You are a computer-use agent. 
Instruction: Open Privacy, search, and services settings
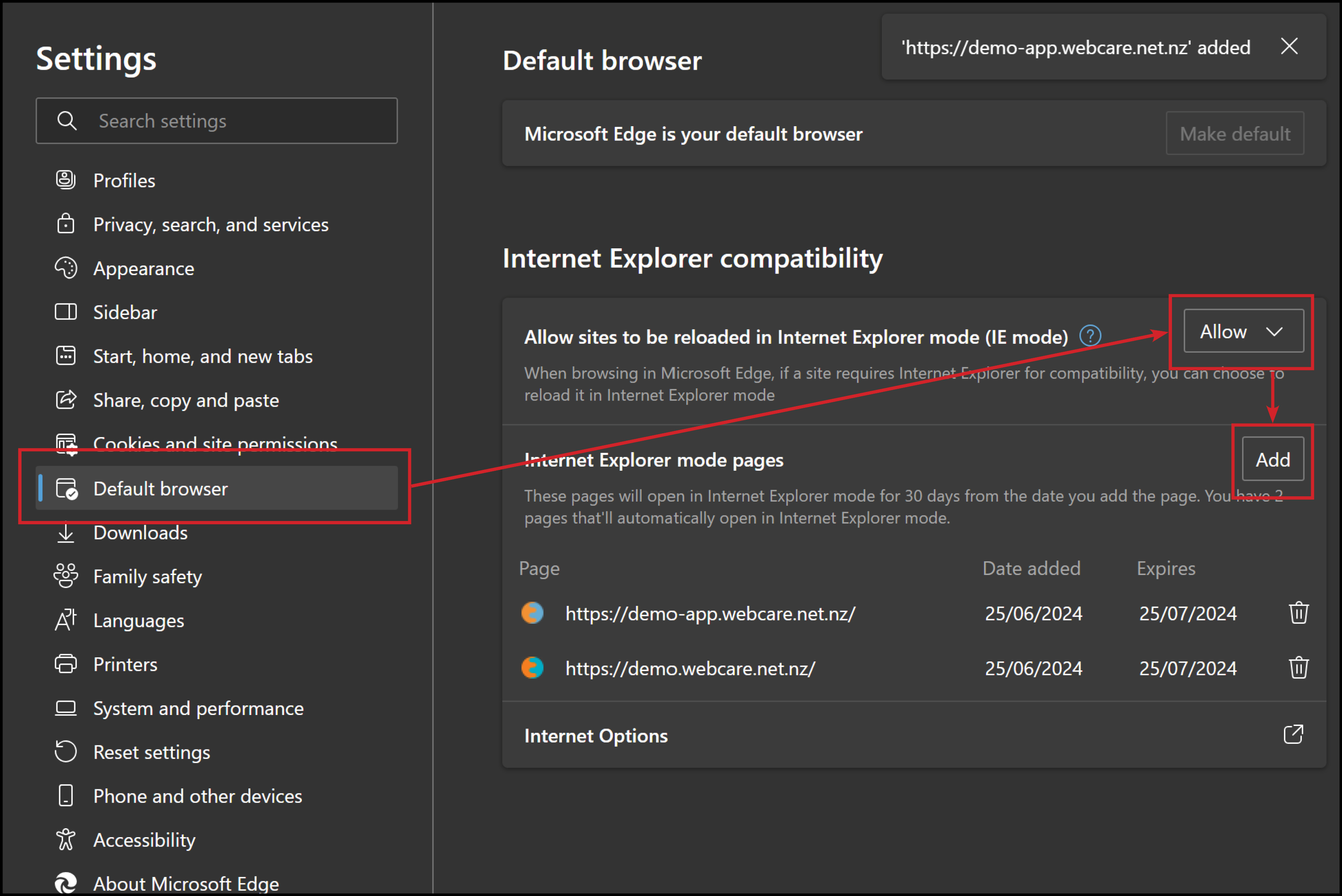217,224
